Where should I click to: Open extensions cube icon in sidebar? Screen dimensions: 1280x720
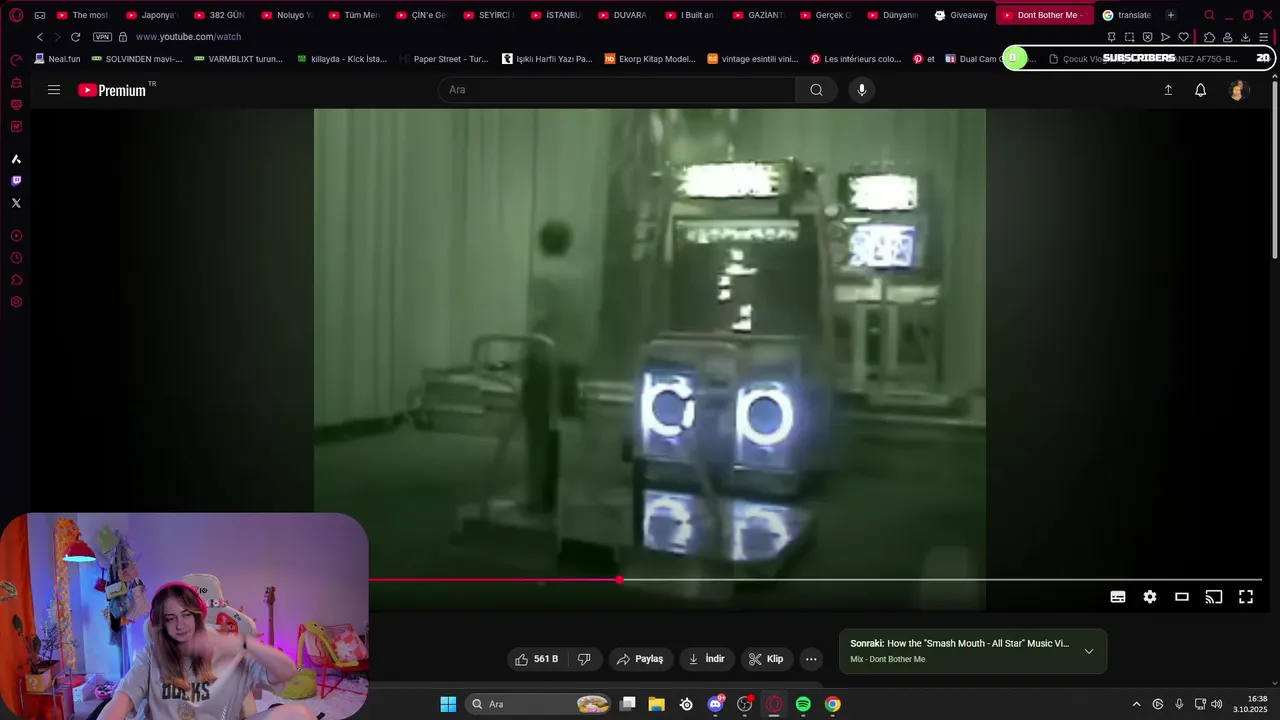[16, 280]
